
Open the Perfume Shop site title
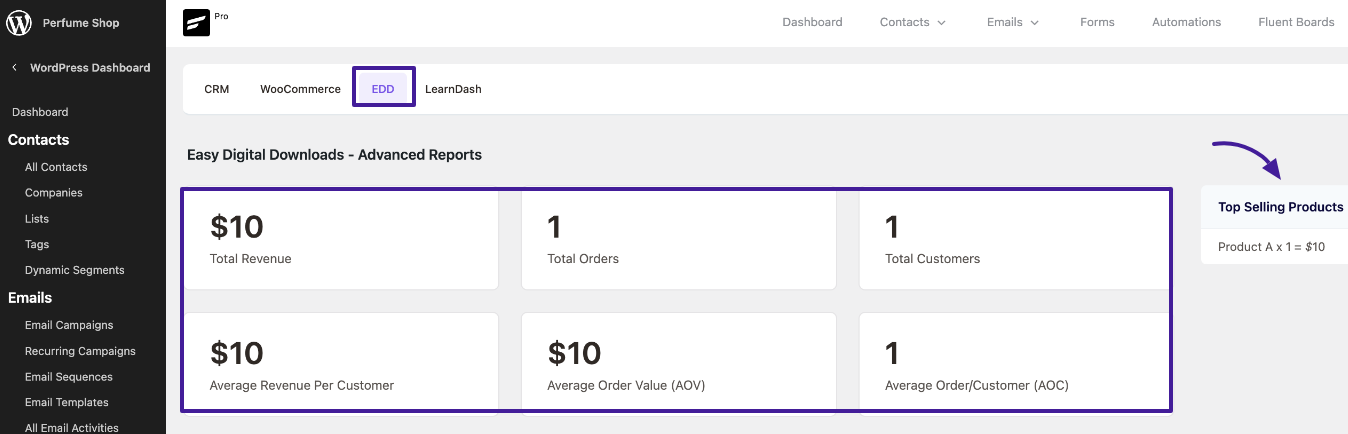pos(81,22)
